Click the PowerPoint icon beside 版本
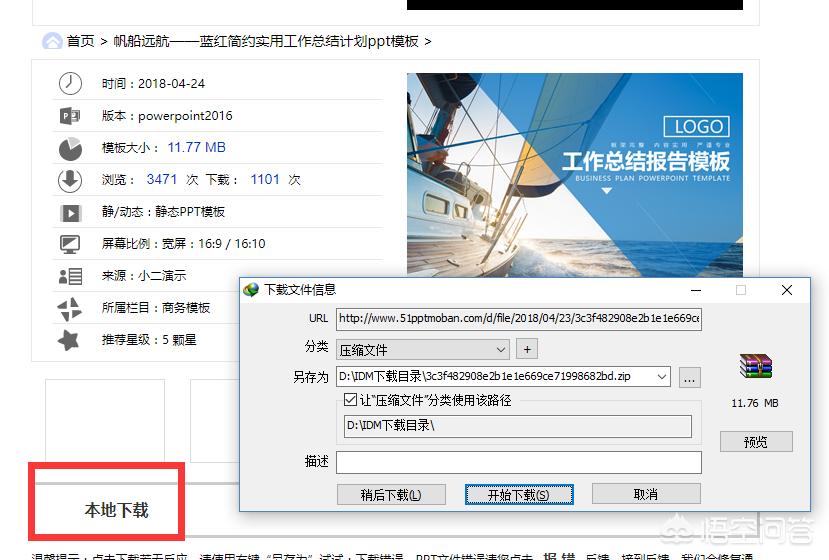Image resolution: width=829 pixels, height=560 pixels. point(70,115)
